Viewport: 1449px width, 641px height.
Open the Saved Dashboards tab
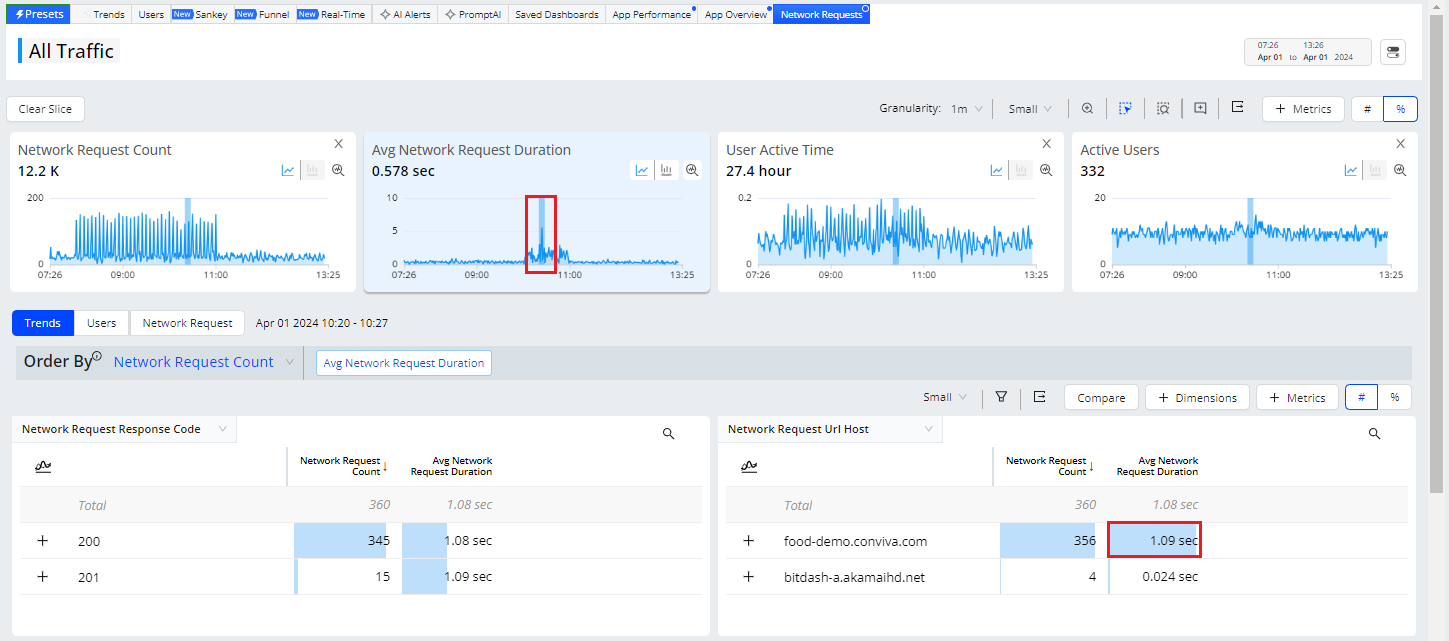tap(556, 15)
